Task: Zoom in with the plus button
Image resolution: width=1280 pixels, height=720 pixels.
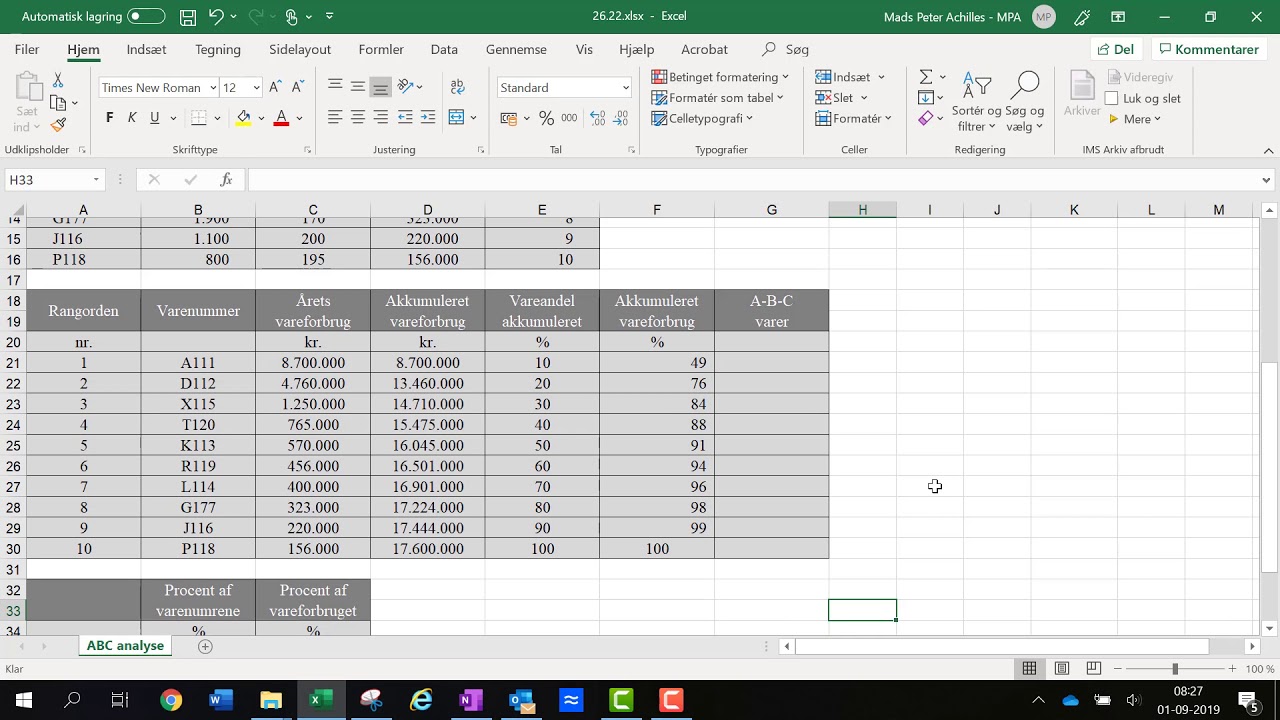Action: click(x=1232, y=668)
